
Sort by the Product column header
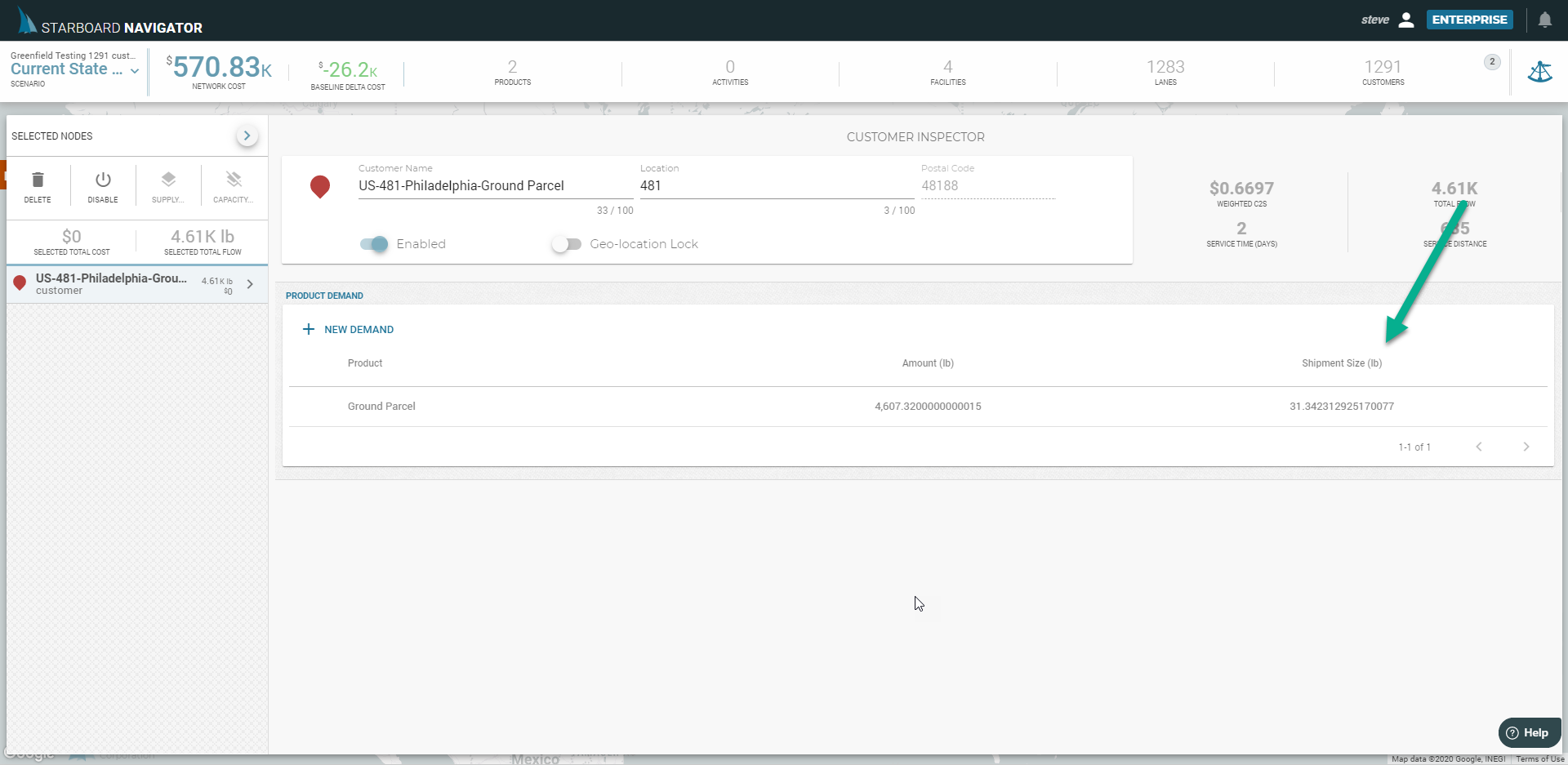pyautogui.click(x=365, y=363)
